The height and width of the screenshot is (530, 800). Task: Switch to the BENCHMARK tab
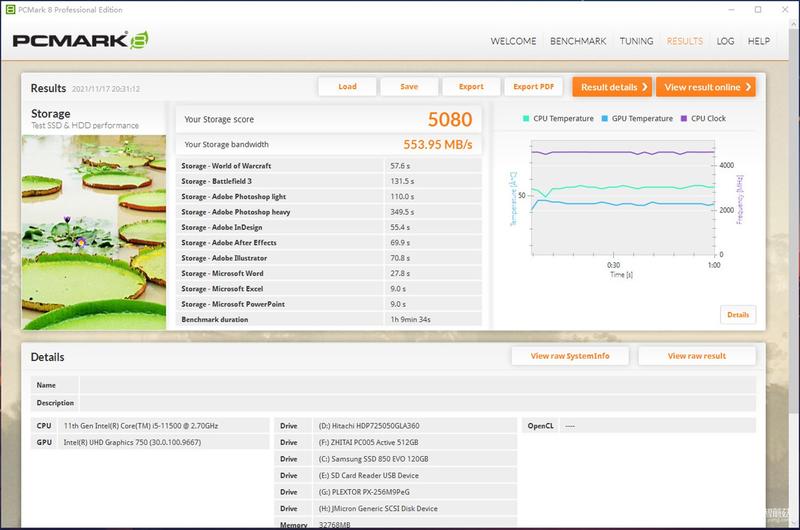point(578,41)
